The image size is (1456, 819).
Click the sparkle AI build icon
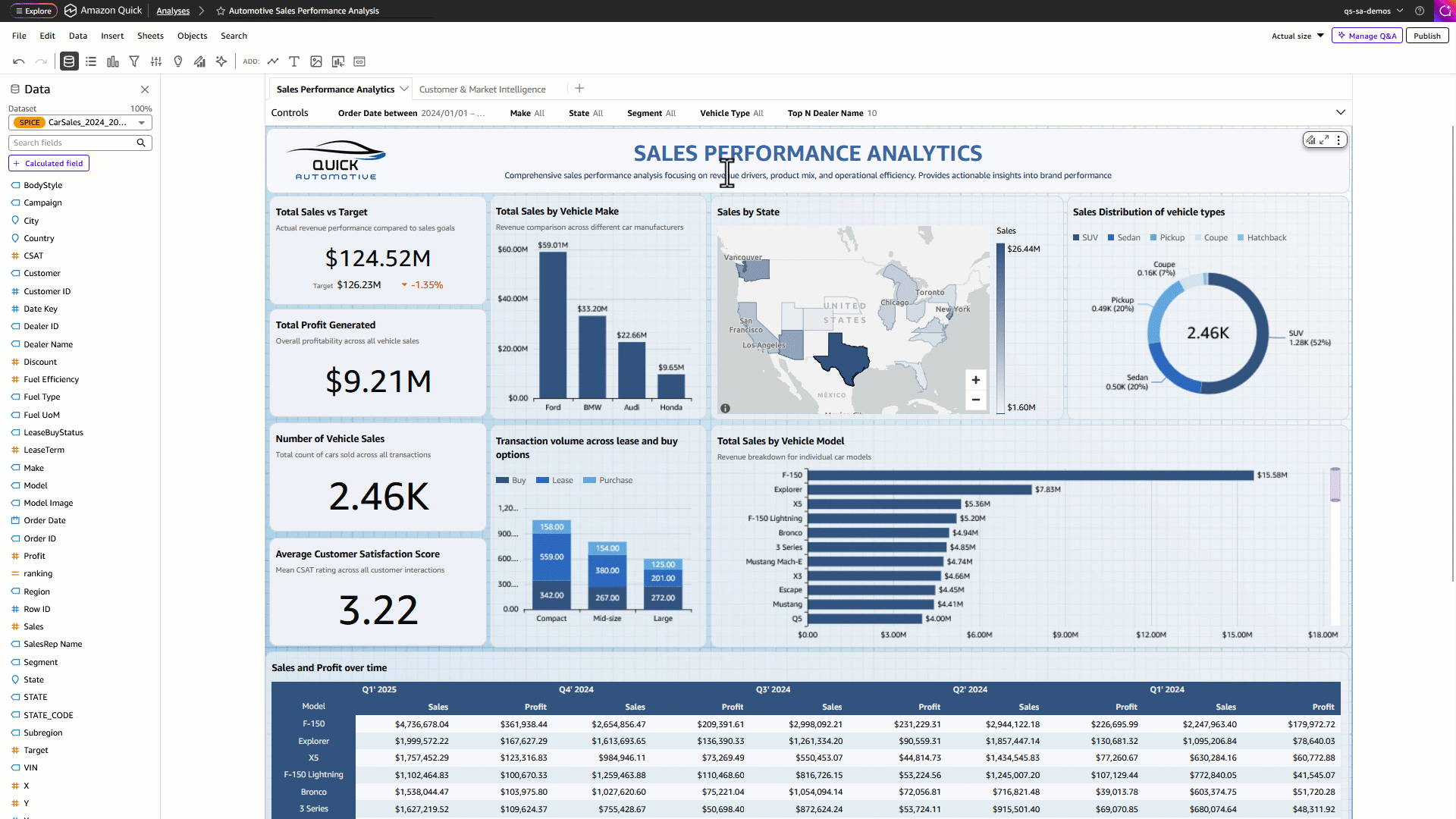pyautogui.click(x=221, y=61)
